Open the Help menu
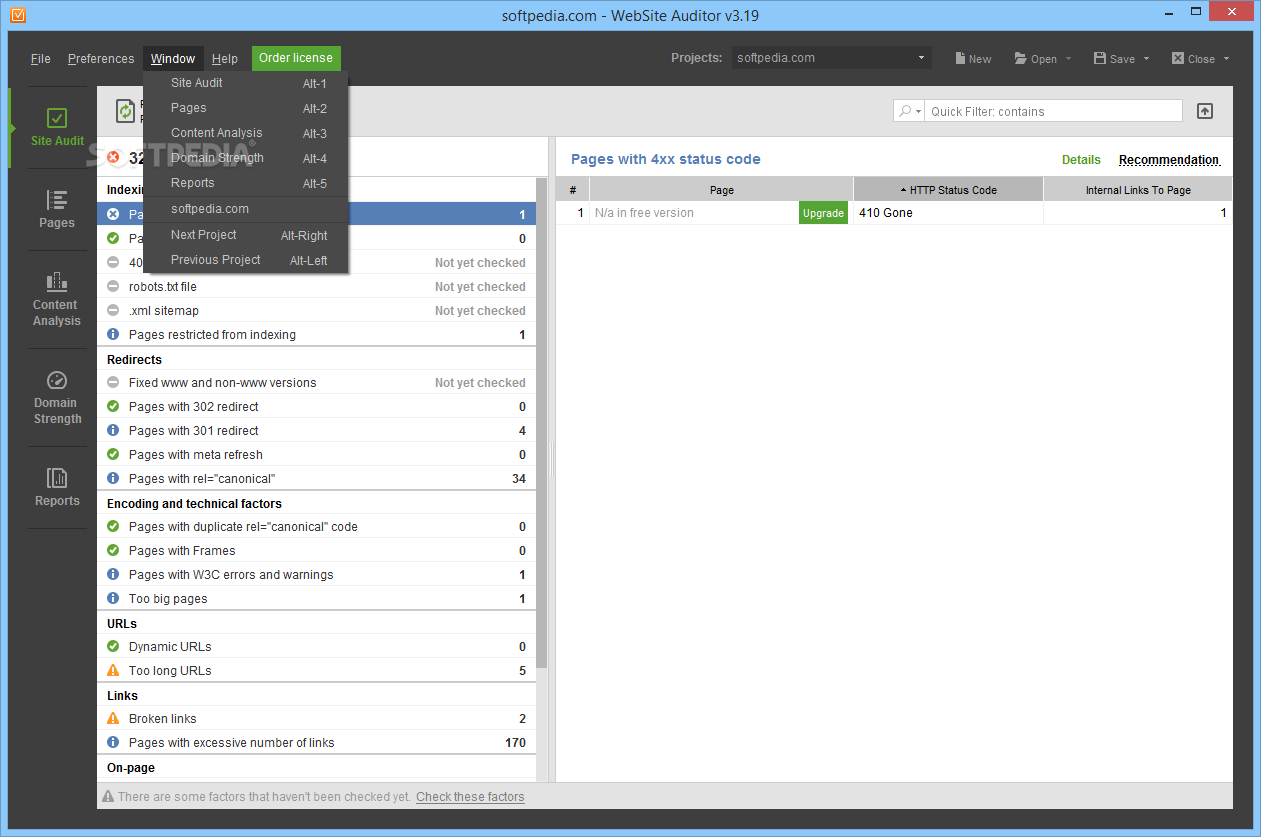This screenshot has width=1261, height=837. click(x=225, y=58)
